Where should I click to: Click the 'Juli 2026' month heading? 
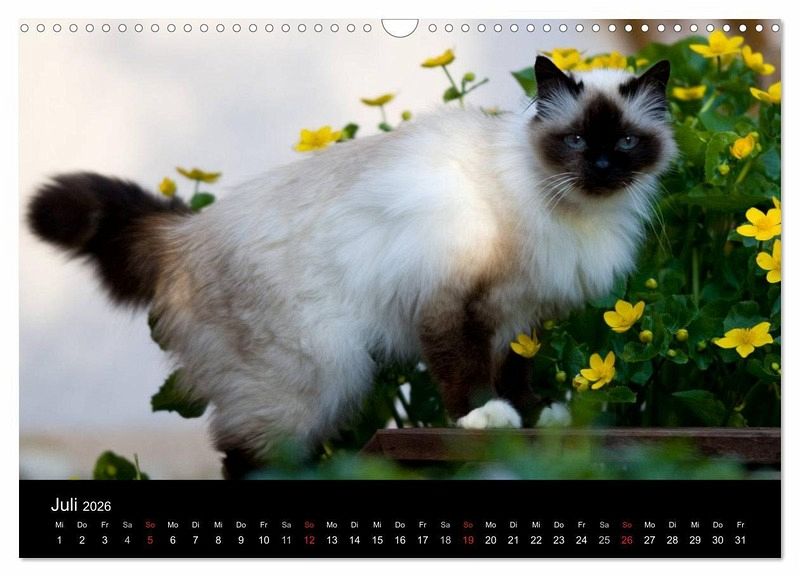(x=81, y=505)
